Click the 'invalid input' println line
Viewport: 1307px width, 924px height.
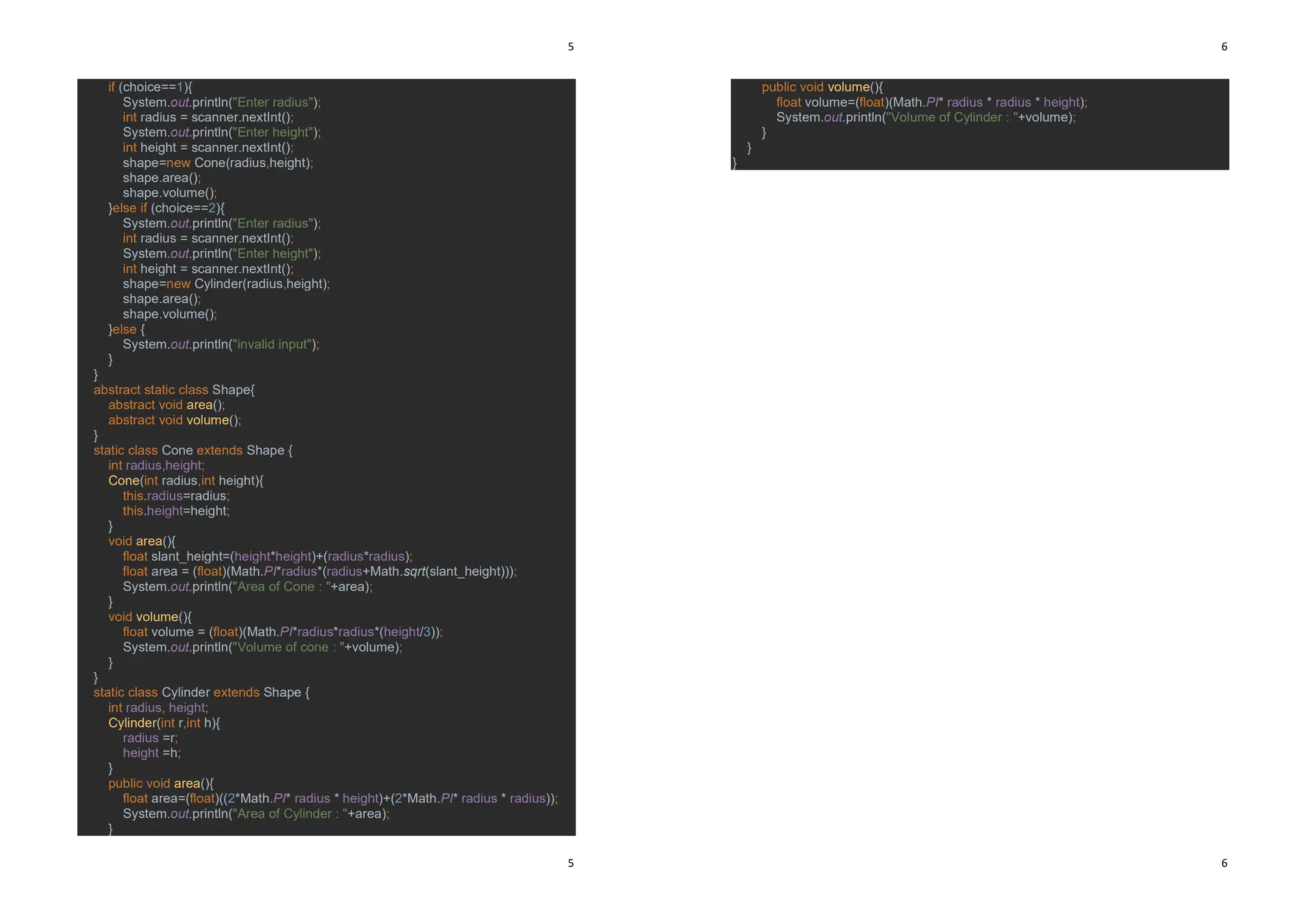pyautogui.click(x=221, y=345)
